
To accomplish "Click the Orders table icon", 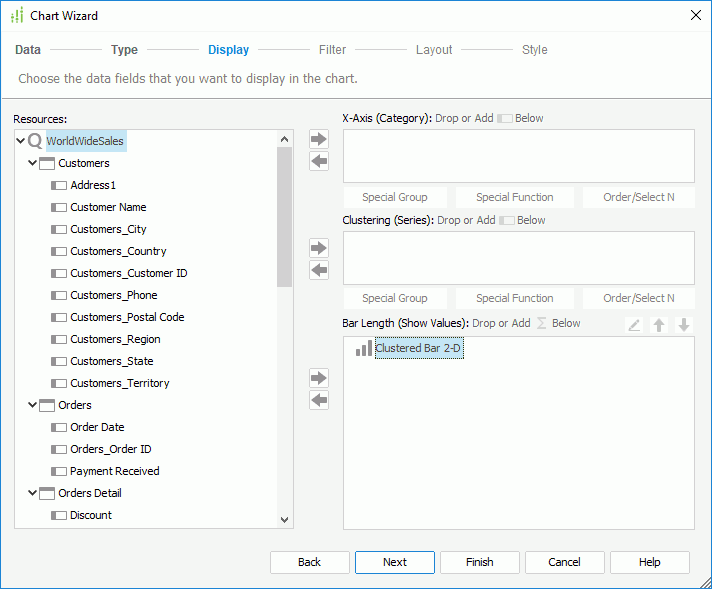I will (x=47, y=405).
